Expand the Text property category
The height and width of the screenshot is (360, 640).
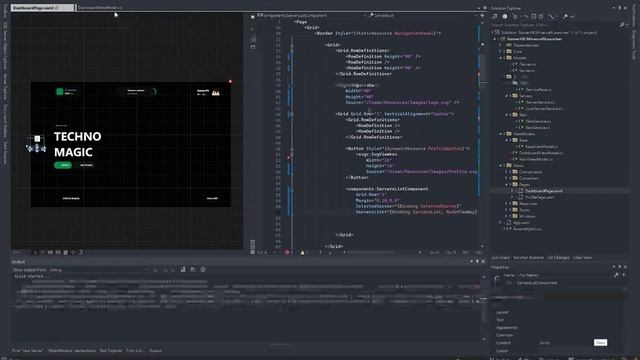[500, 320]
